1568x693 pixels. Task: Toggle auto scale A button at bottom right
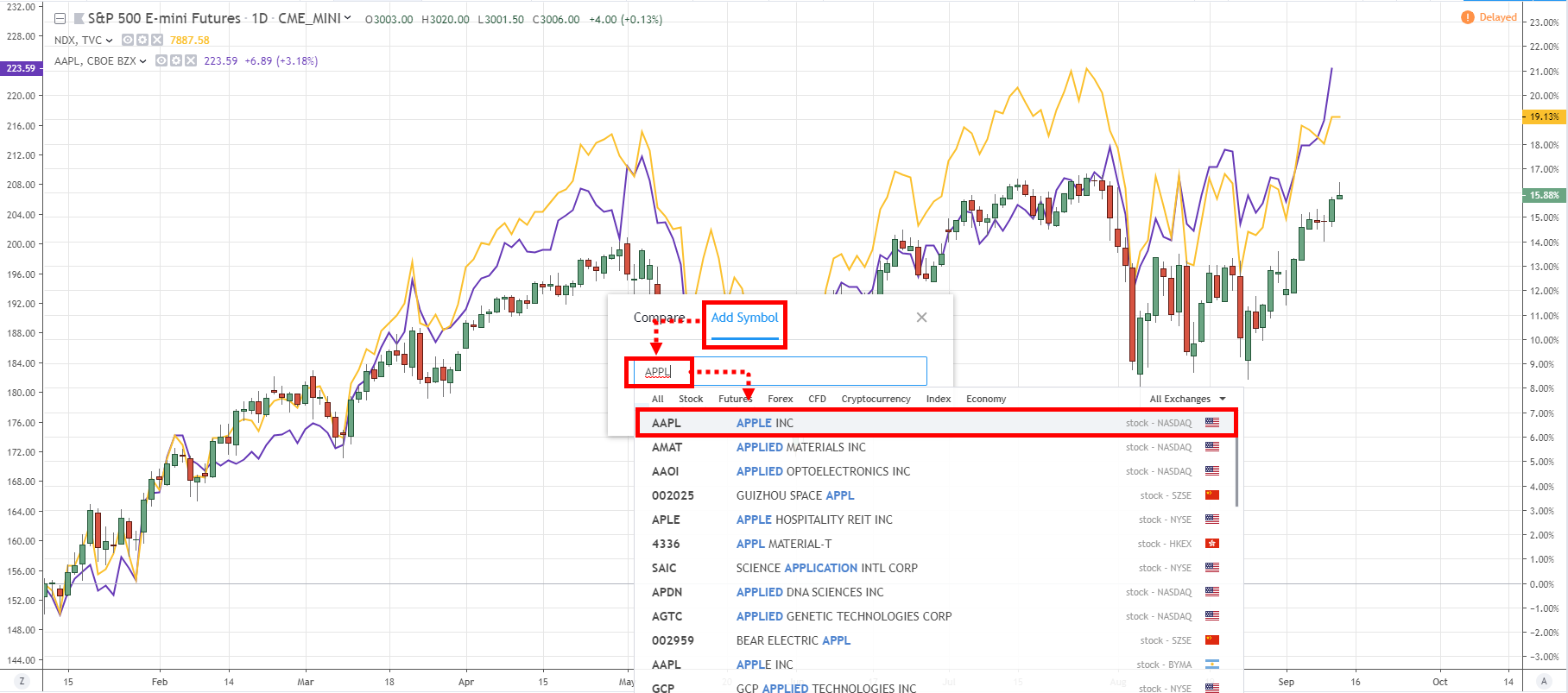(1546, 682)
